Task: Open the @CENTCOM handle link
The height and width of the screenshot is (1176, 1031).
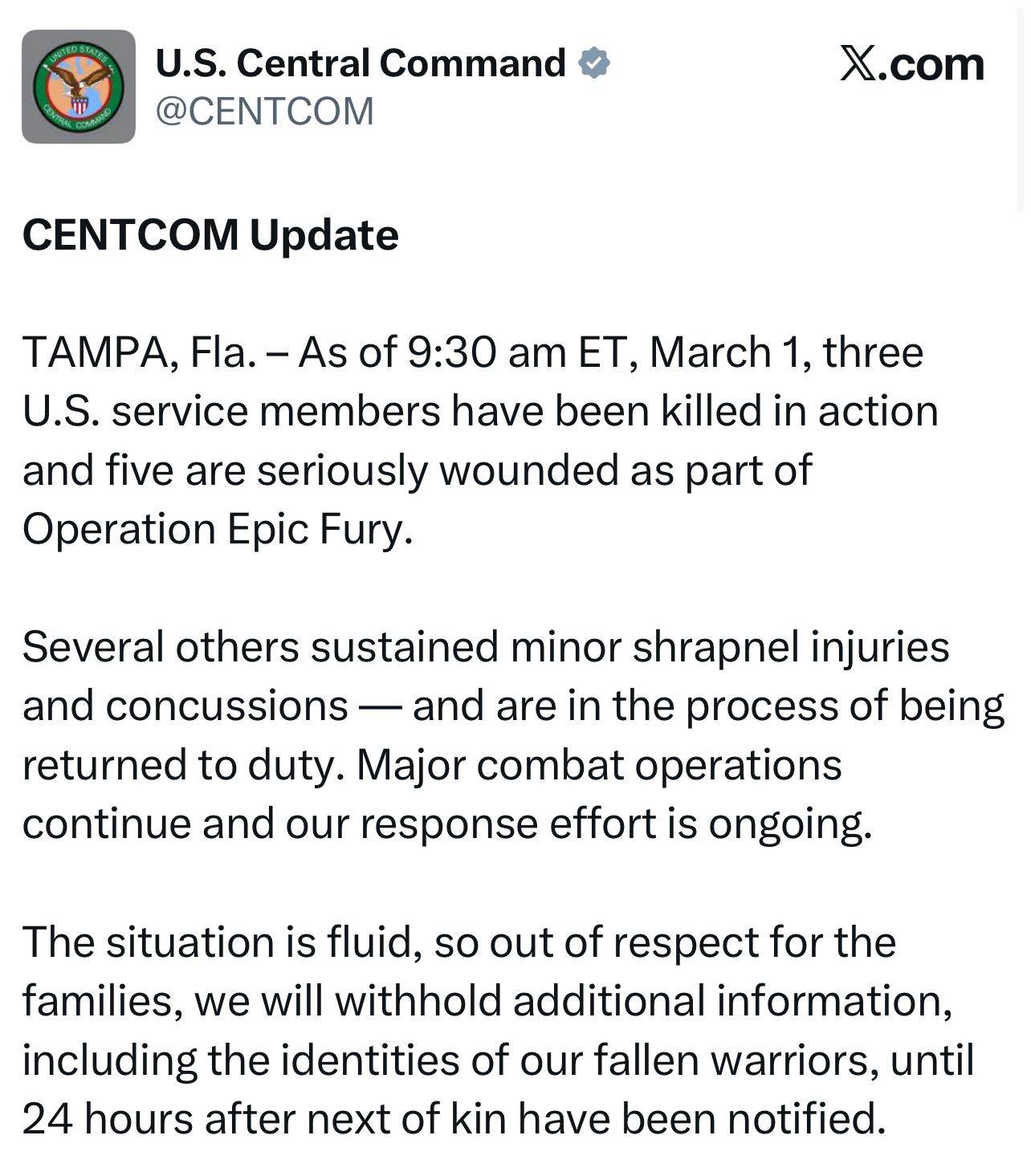Action: point(264,111)
